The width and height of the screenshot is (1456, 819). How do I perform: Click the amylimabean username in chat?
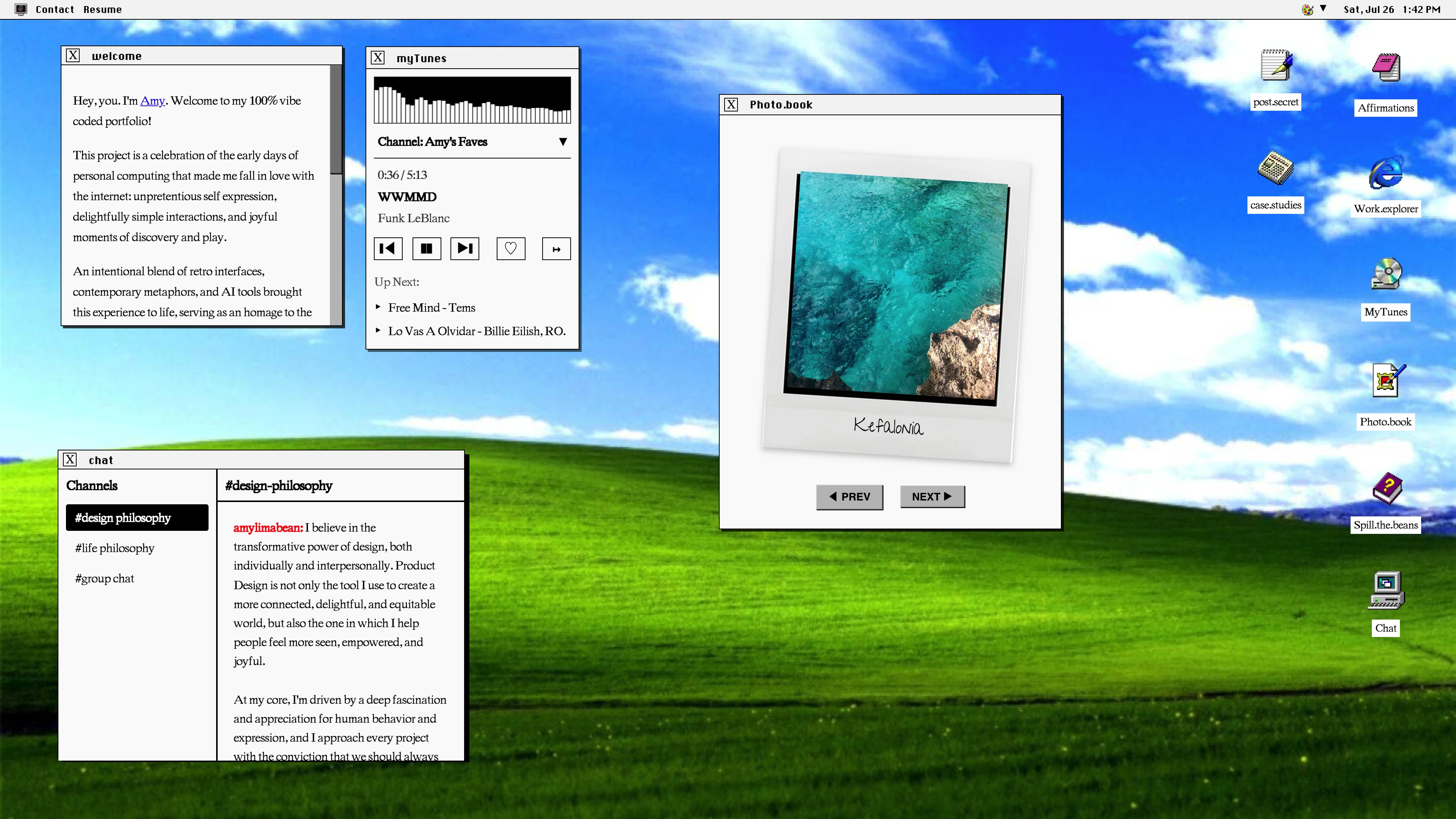[x=268, y=527]
